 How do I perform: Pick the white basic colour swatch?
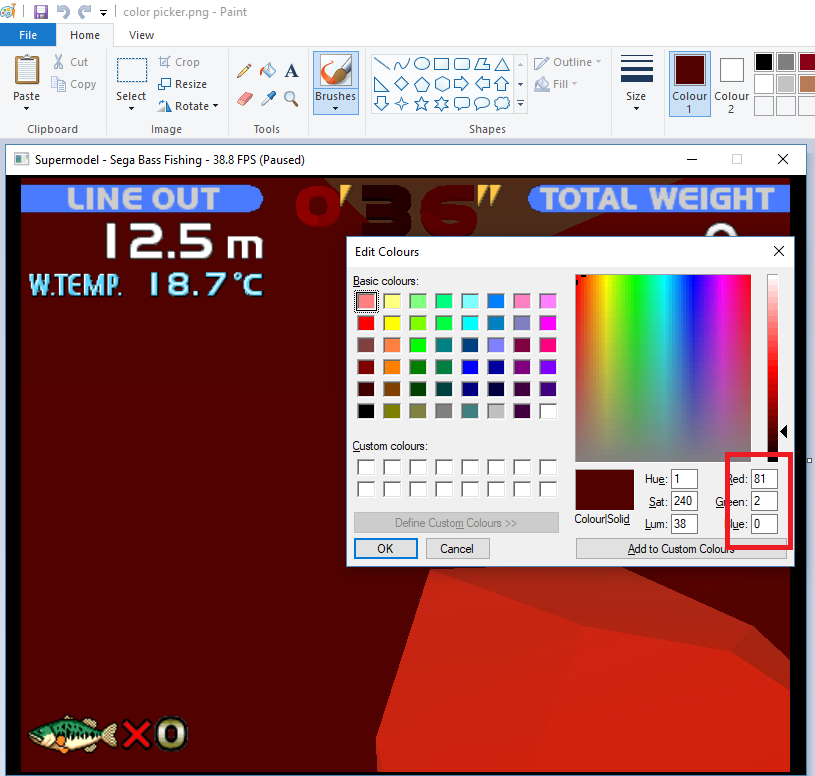point(548,411)
